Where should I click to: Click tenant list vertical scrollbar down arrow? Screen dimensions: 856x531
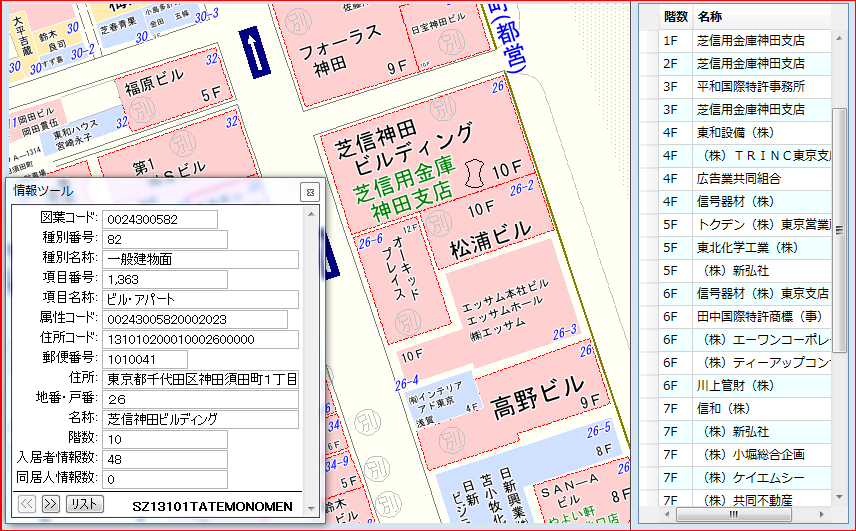pyautogui.click(x=839, y=497)
